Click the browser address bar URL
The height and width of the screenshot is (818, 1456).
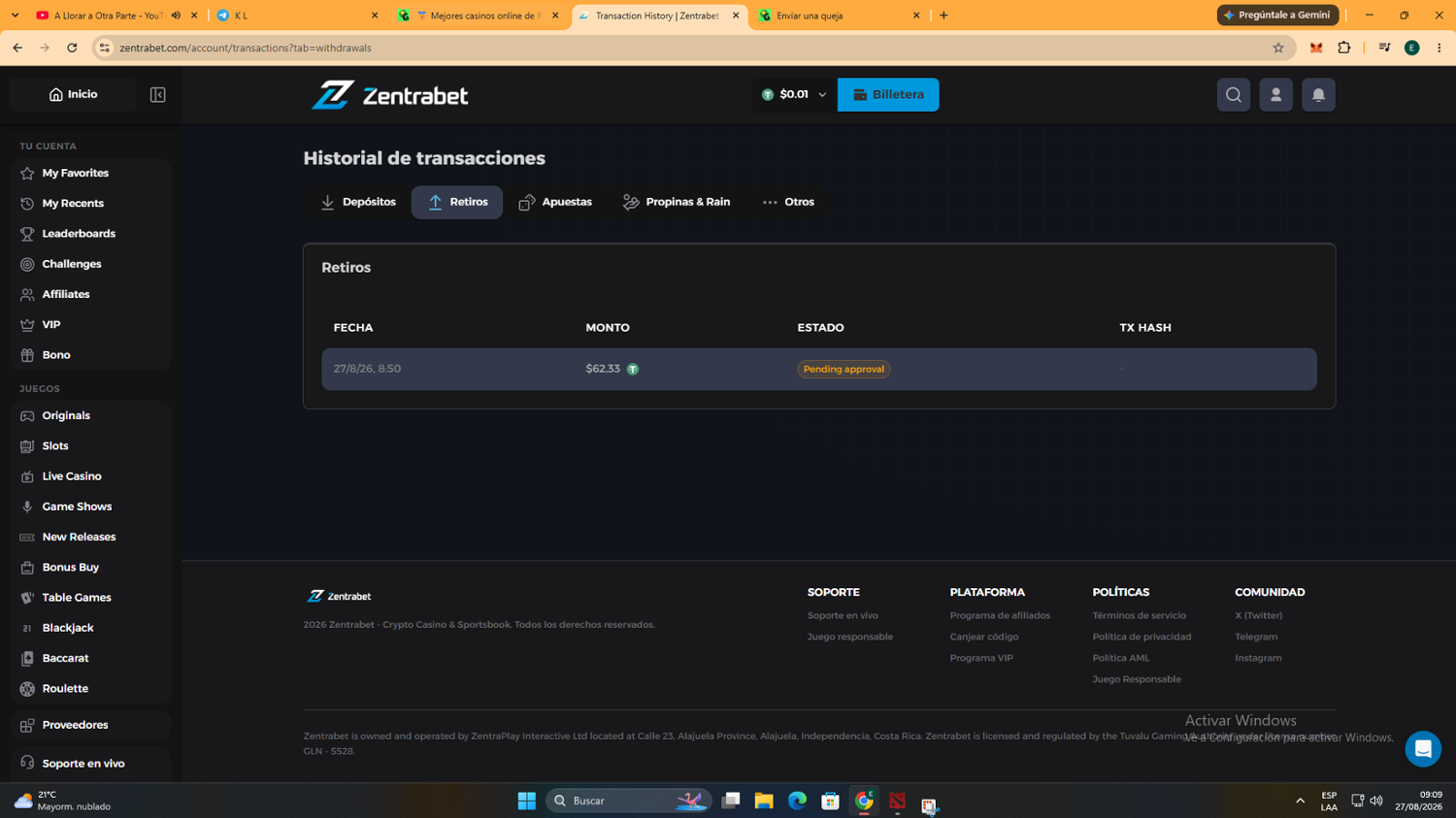246,48
